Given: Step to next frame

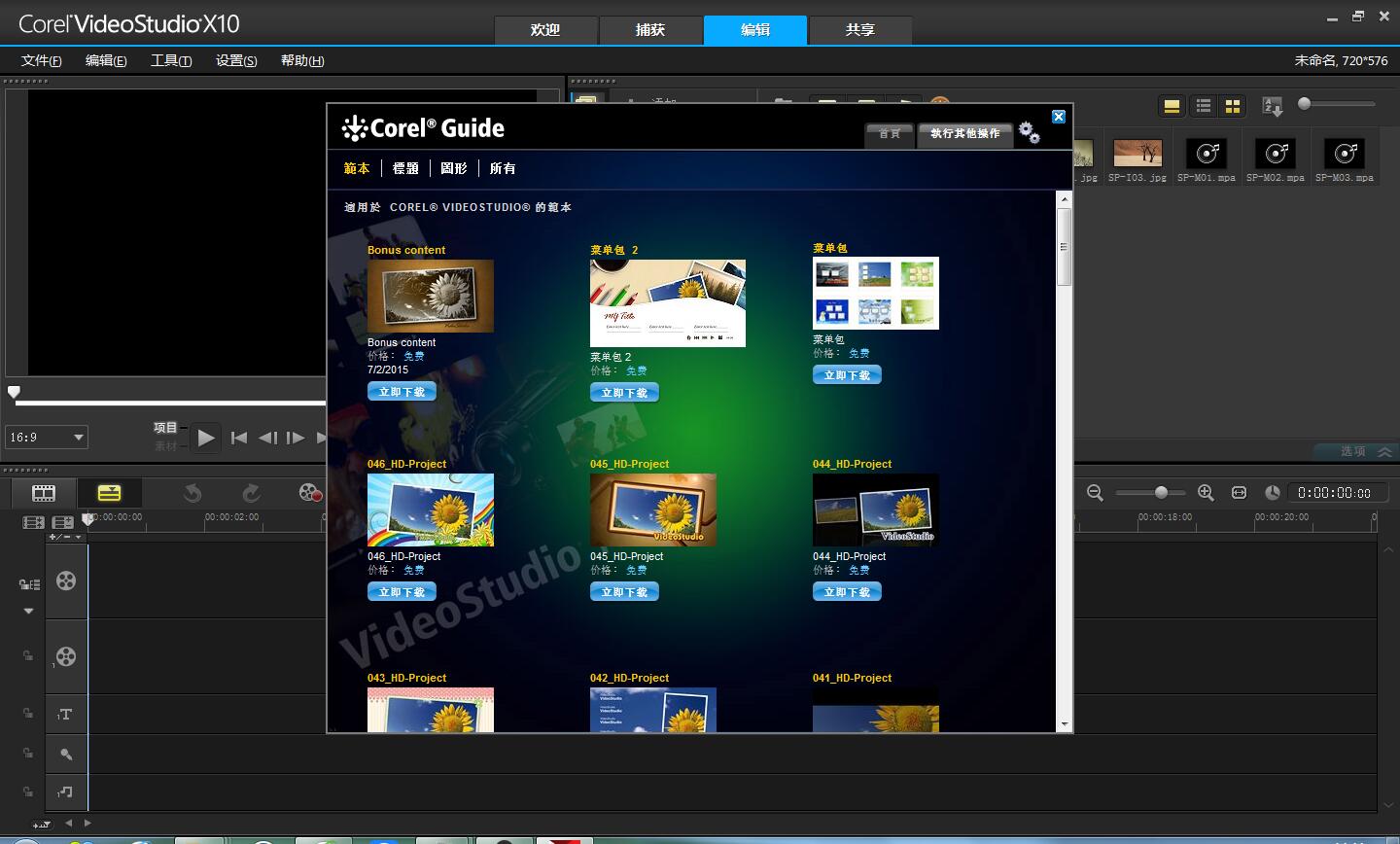Looking at the screenshot, I should tap(296, 438).
